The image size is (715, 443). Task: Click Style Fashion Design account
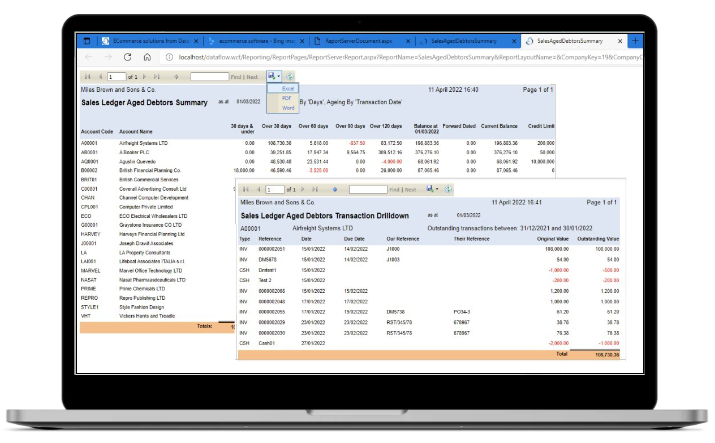coord(141,307)
